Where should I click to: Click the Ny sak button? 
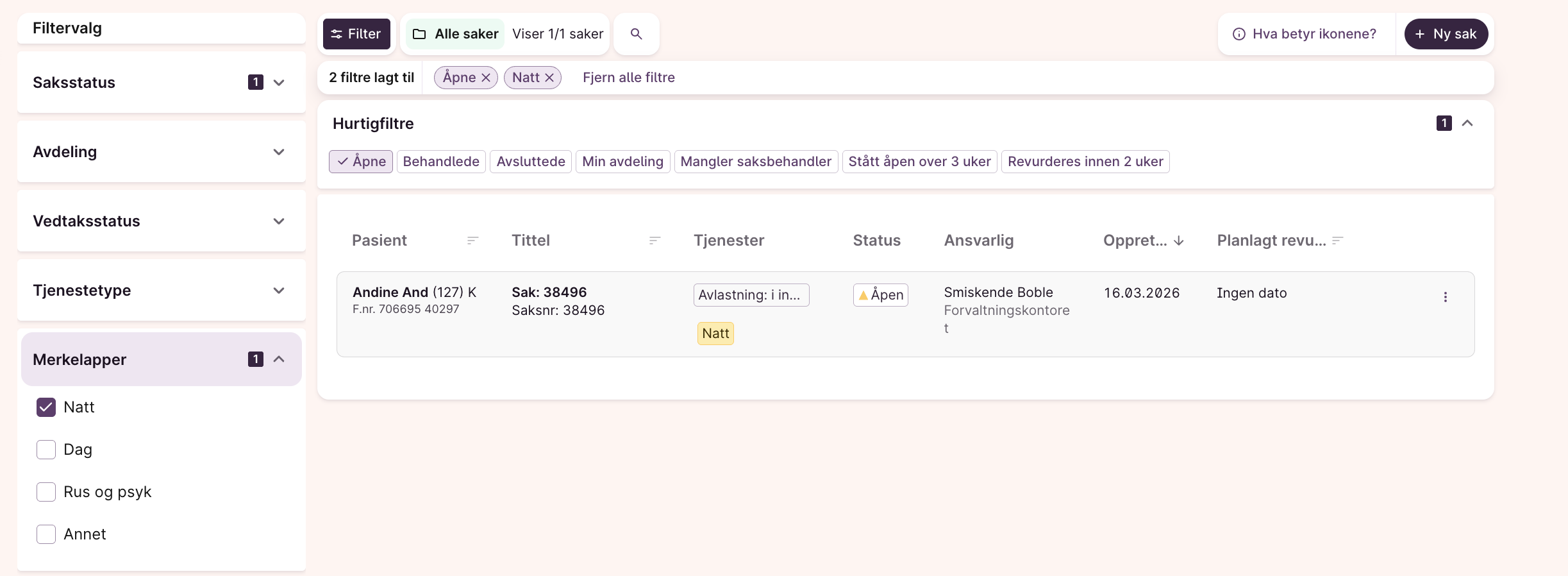click(x=1446, y=34)
